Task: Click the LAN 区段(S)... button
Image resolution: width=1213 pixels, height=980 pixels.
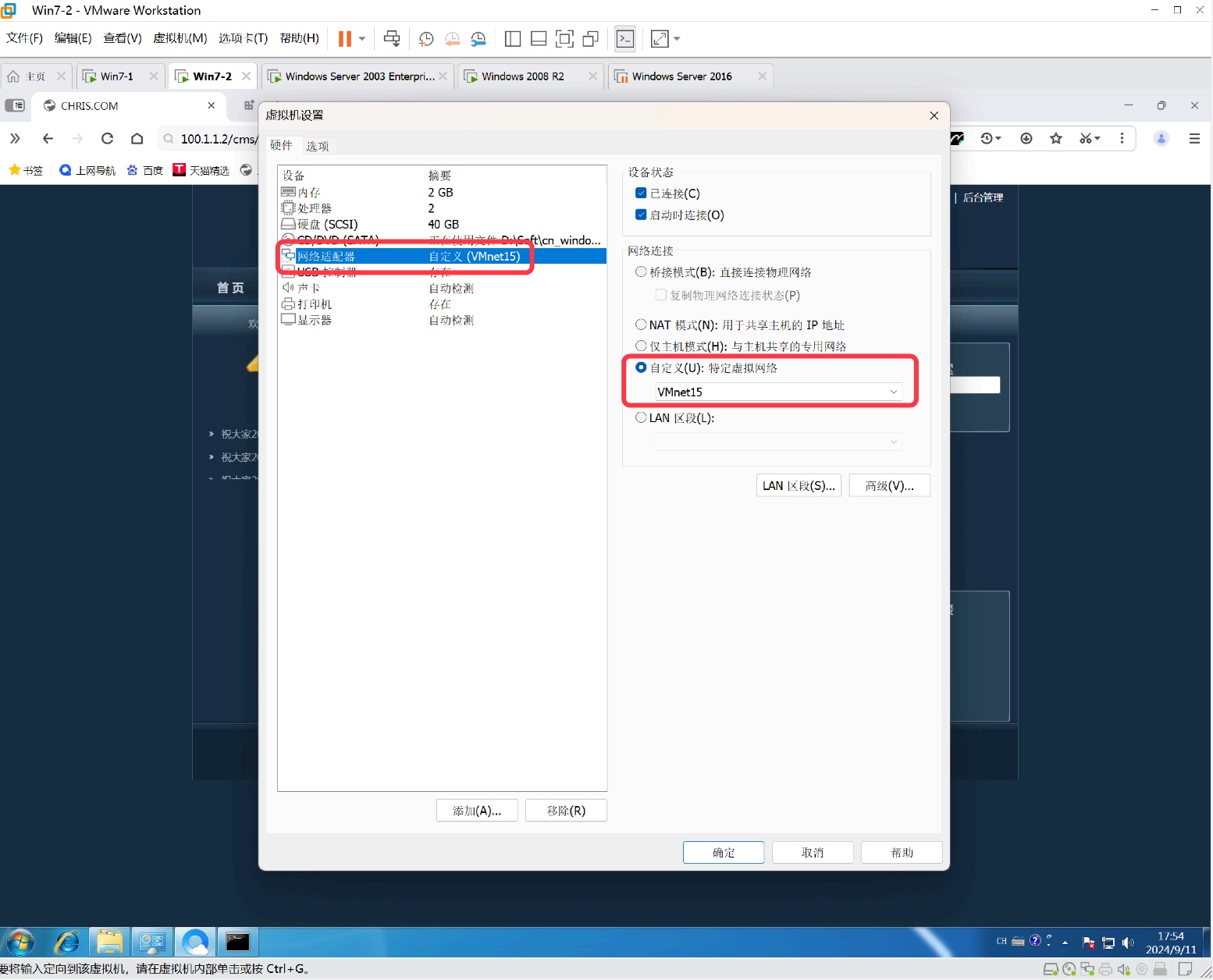Action: click(799, 485)
